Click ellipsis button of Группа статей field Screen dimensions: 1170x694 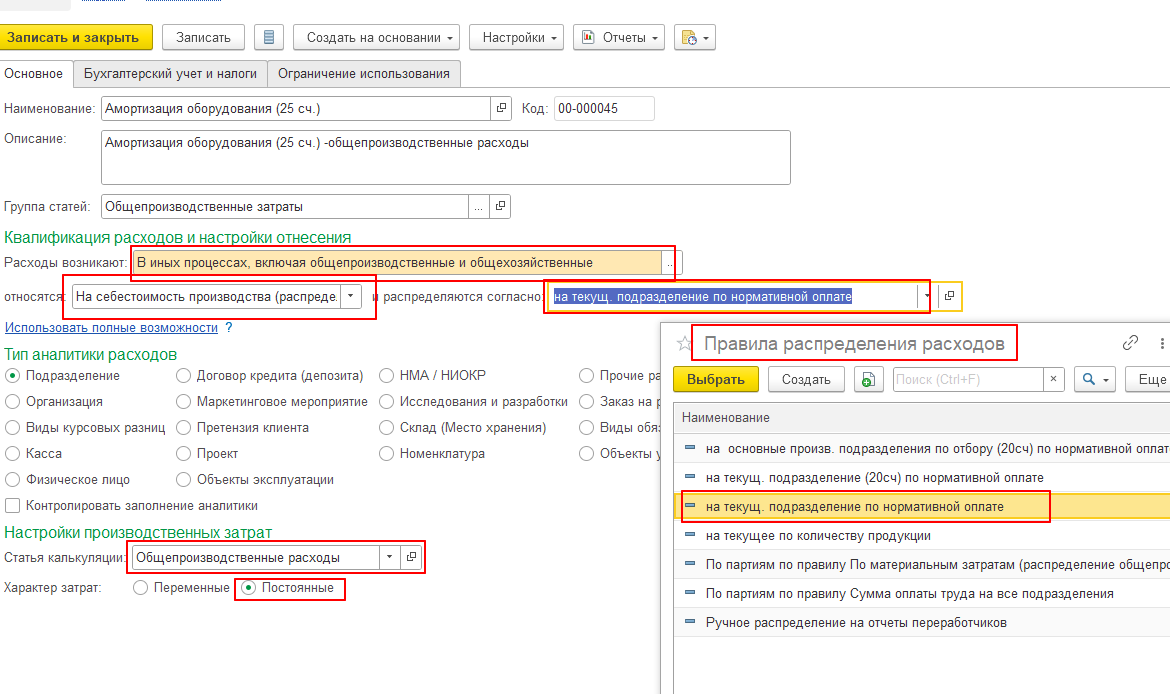click(x=478, y=207)
